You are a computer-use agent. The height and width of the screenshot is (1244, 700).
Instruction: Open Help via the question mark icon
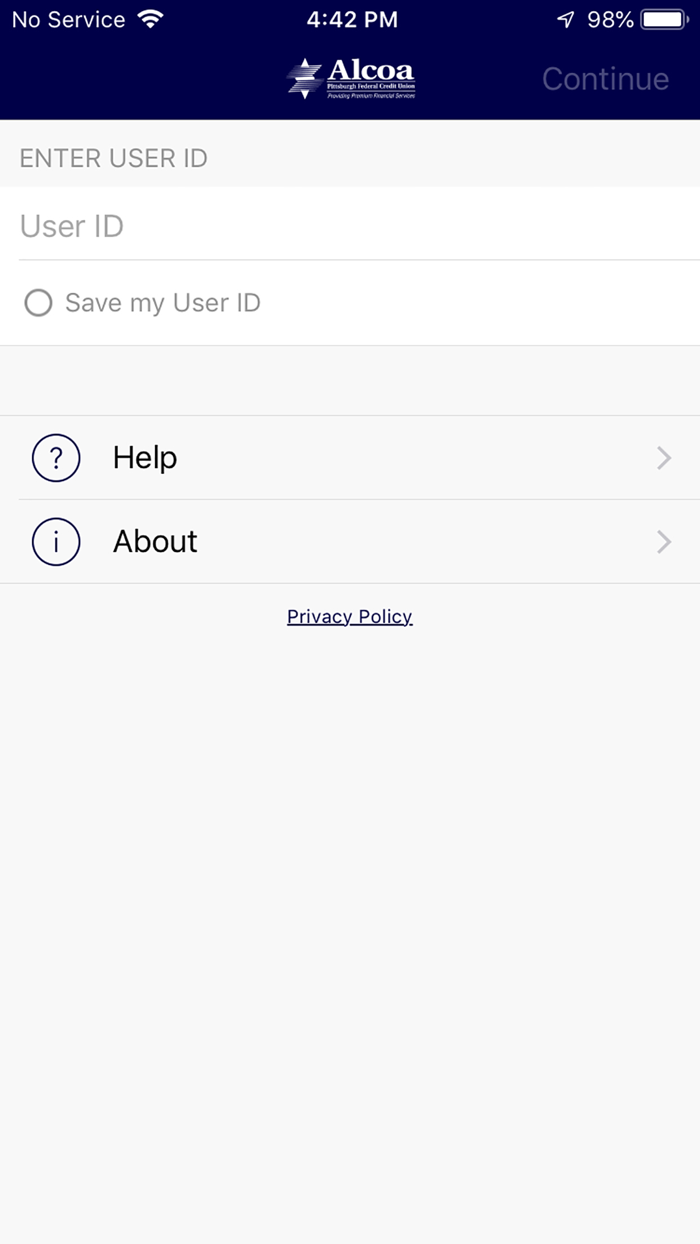pyautogui.click(x=56, y=457)
